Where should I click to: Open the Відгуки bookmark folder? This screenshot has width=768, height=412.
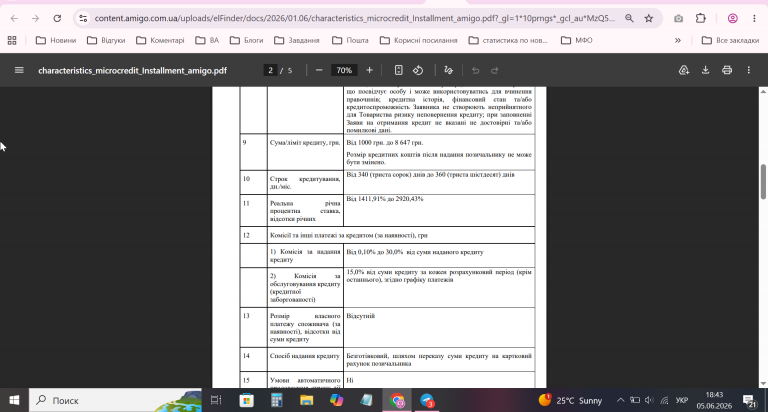106,40
